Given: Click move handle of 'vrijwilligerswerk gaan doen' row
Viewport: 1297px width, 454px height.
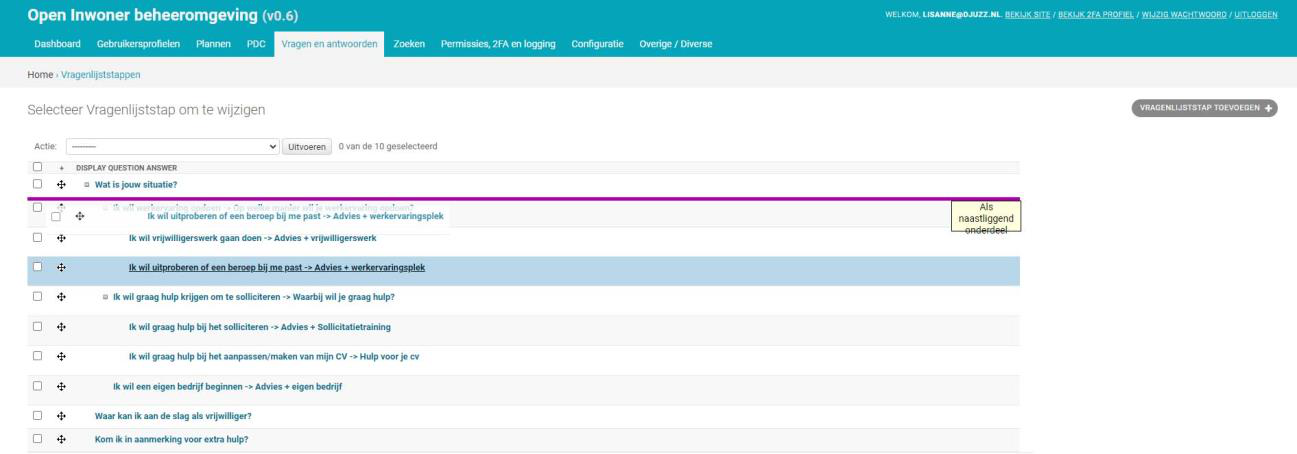Looking at the screenshot, I should tap(61, 238).
